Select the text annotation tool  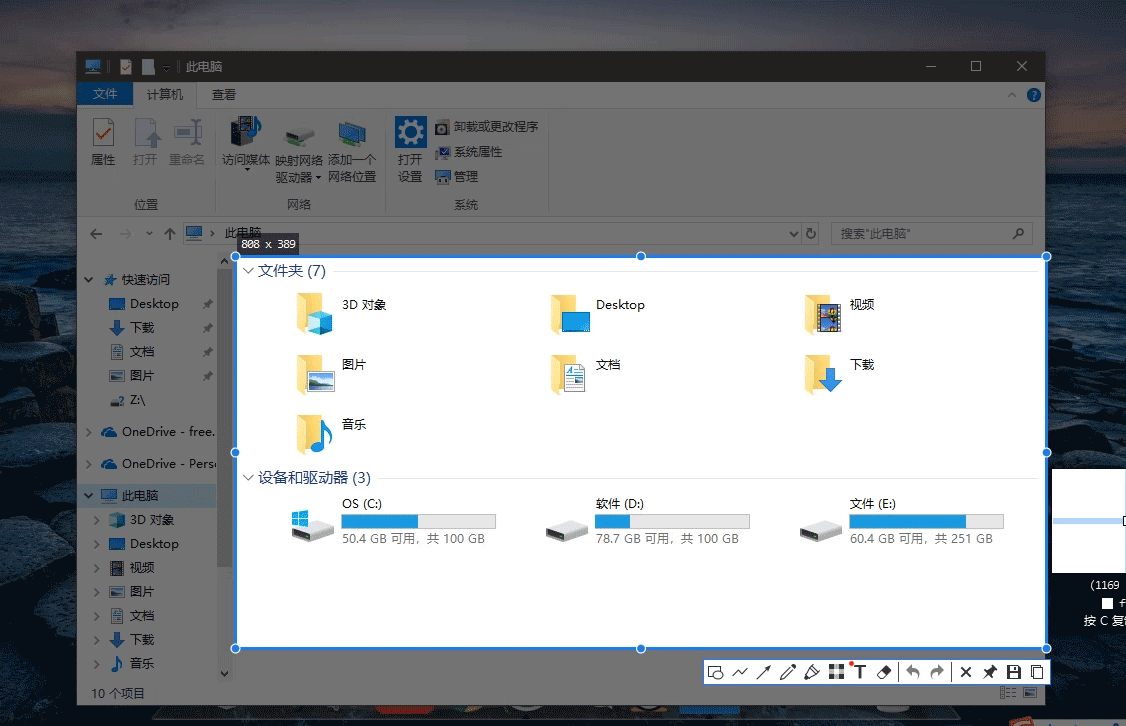tap(860, 672)
